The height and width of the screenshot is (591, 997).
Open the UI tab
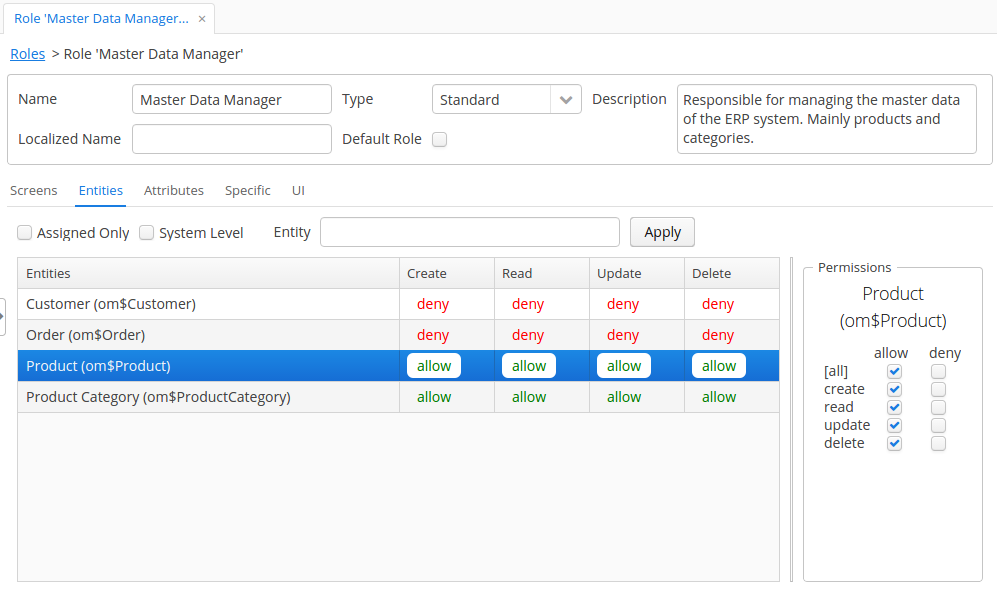pos(298,190)
